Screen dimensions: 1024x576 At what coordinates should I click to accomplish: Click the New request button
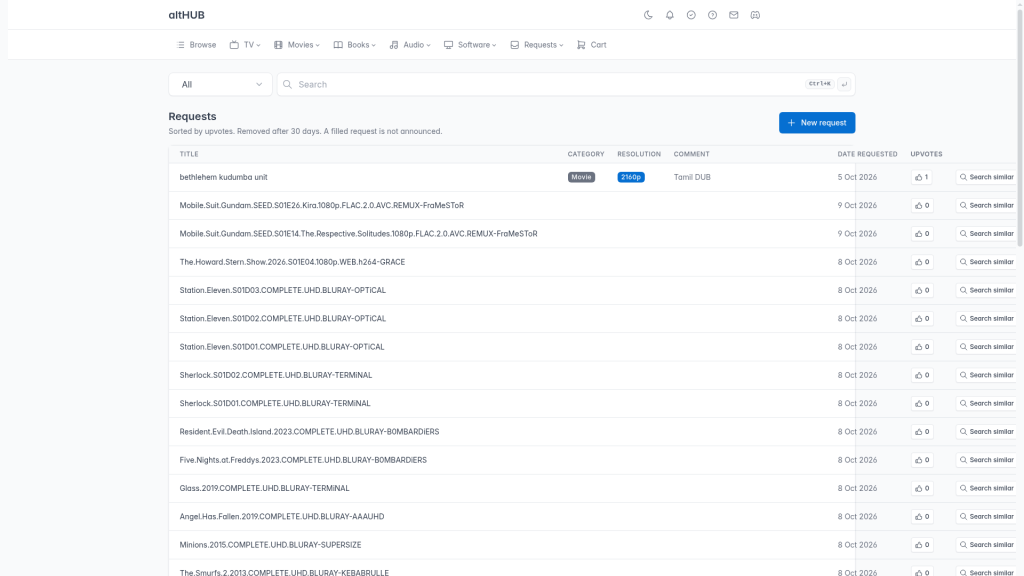tap(817, 123)
